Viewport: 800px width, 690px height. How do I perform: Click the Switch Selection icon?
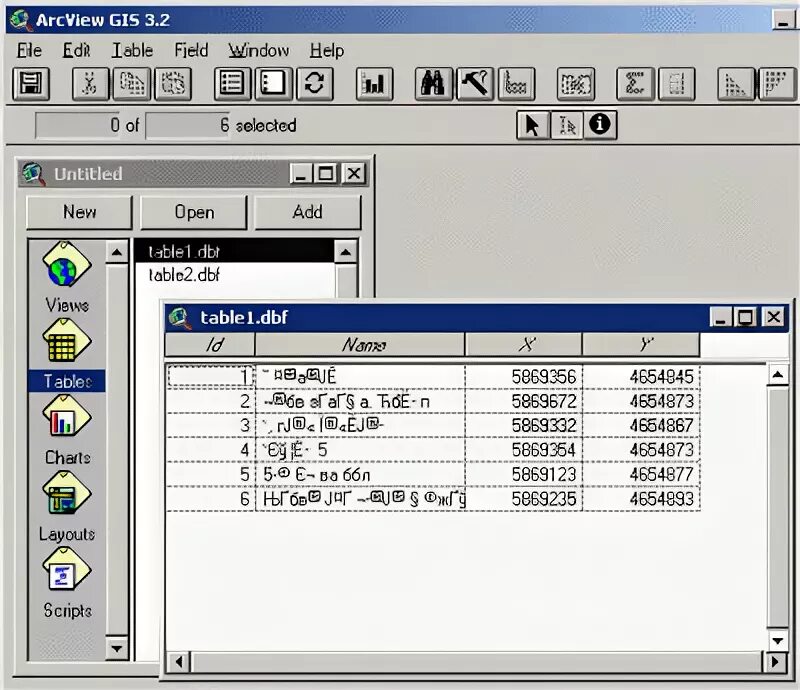point(315,84)
